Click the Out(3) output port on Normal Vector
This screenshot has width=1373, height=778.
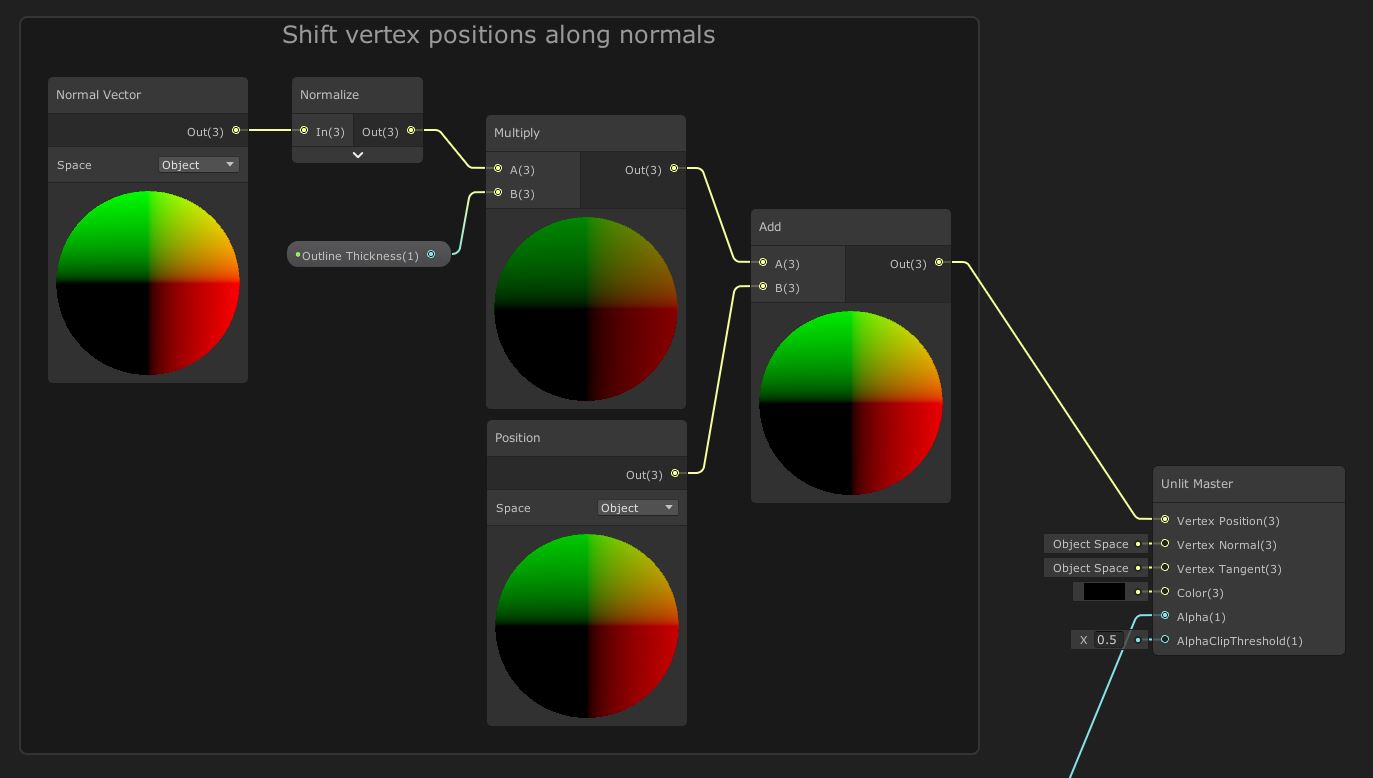click(x=236, y=130)
